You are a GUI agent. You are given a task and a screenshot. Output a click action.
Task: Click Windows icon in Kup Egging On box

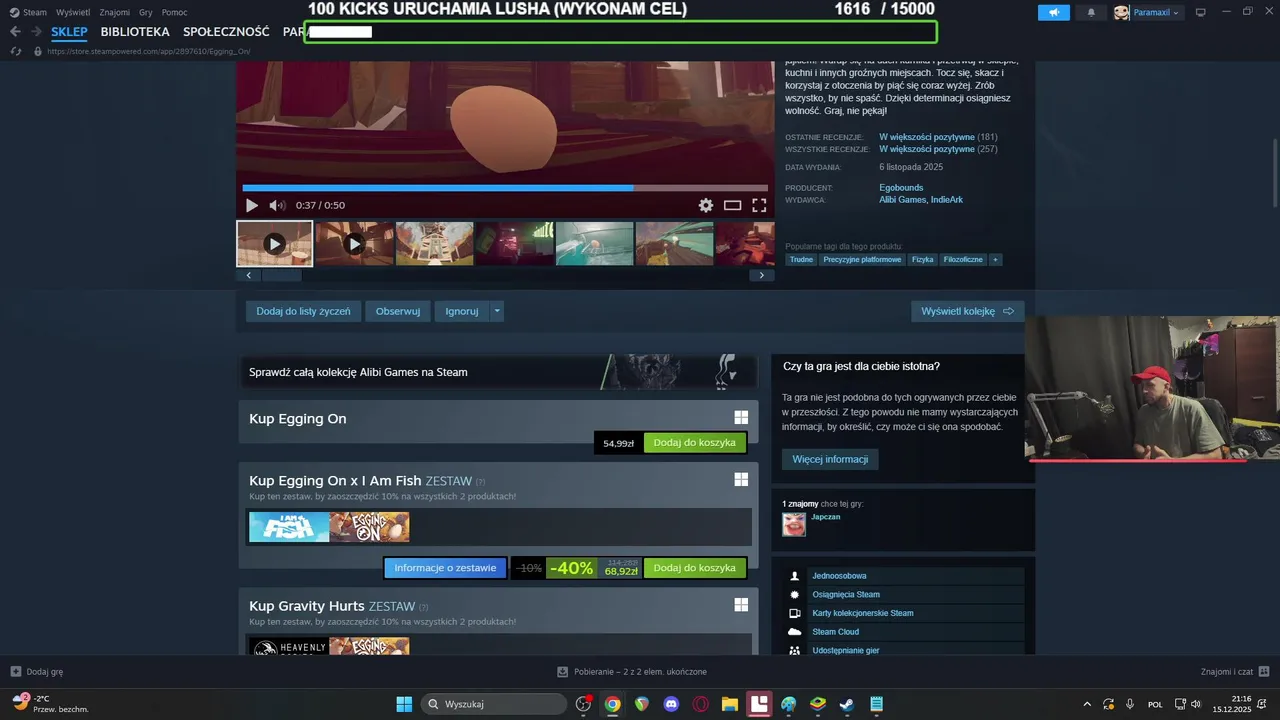tap(741, 418)
